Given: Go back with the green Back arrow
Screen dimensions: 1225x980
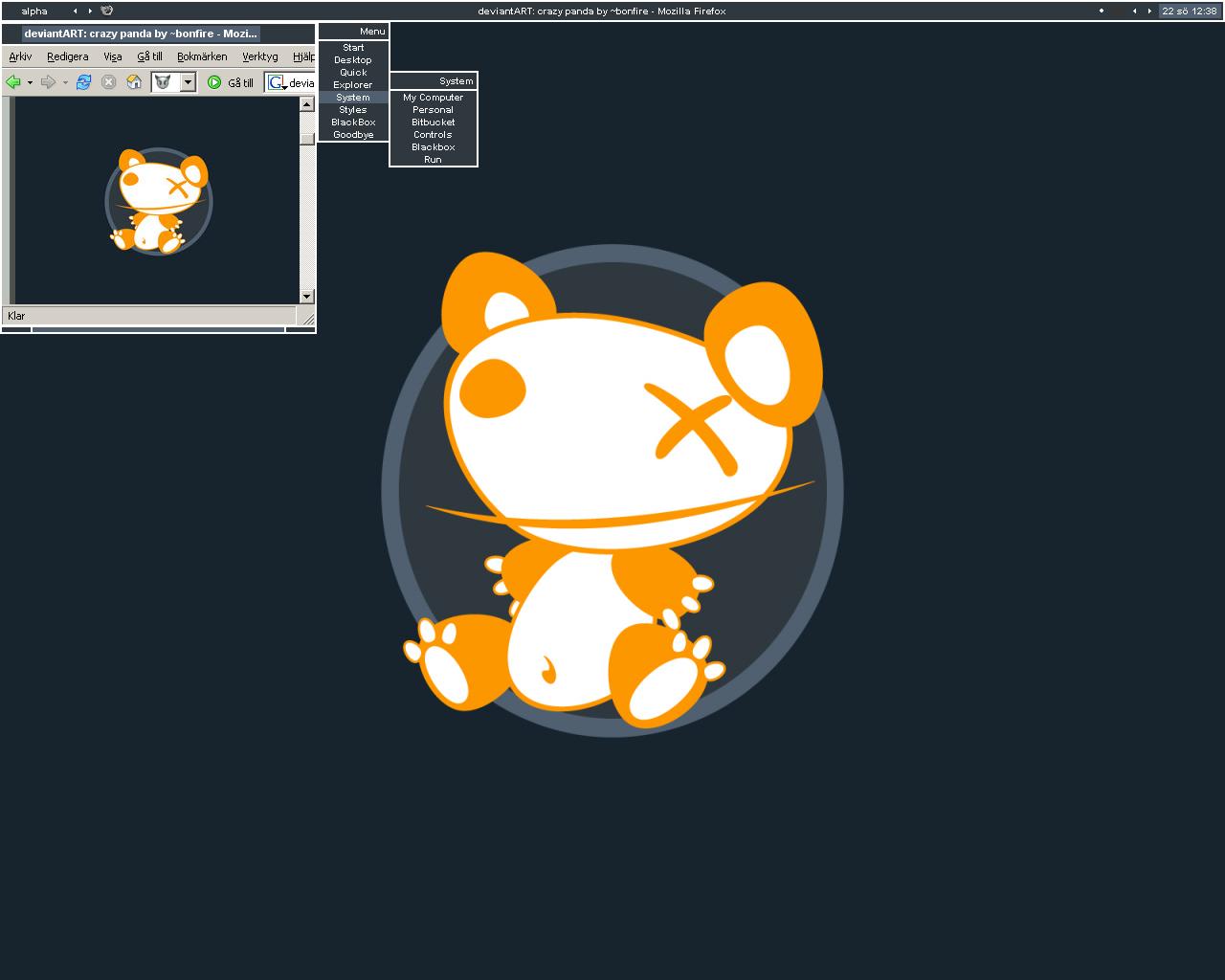Looking at the screenshot, I should point(13,82).
